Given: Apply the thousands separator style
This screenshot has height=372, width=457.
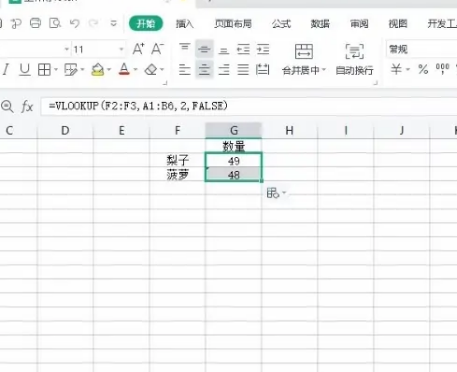Looking at the screenshot, I should [x=443, y=69].
